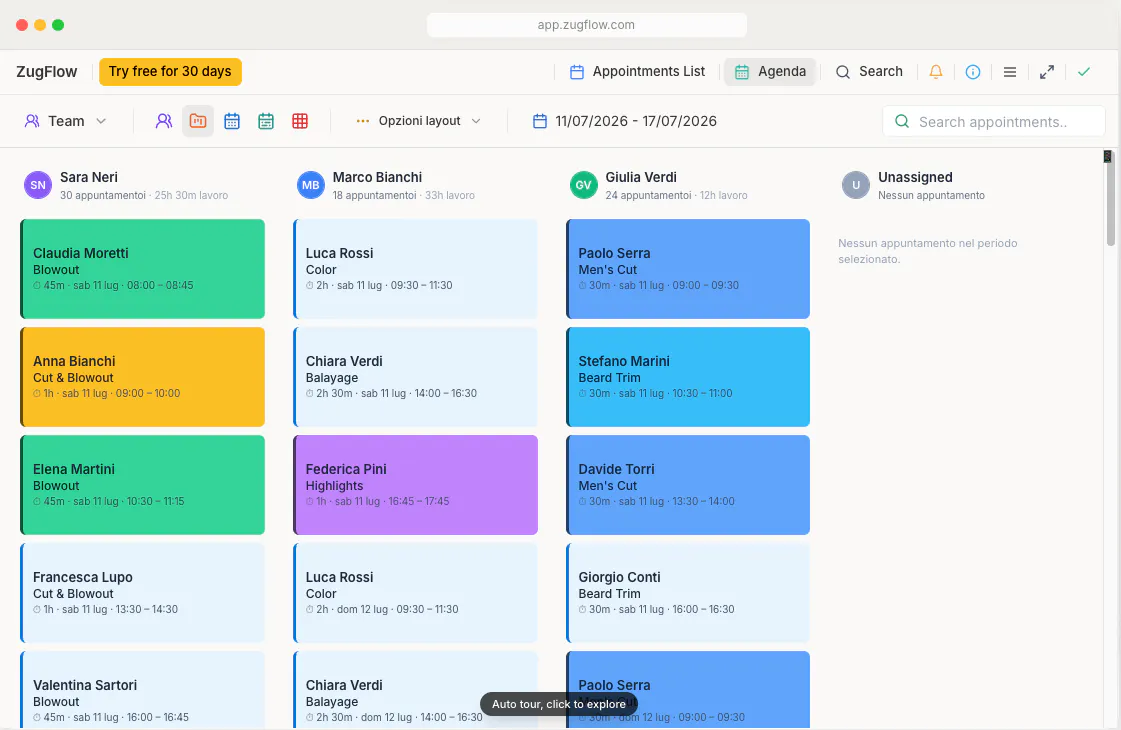The image size is (1121, 730).
Task: Click the search appointments magnifier icon
Action: (902, 122)
